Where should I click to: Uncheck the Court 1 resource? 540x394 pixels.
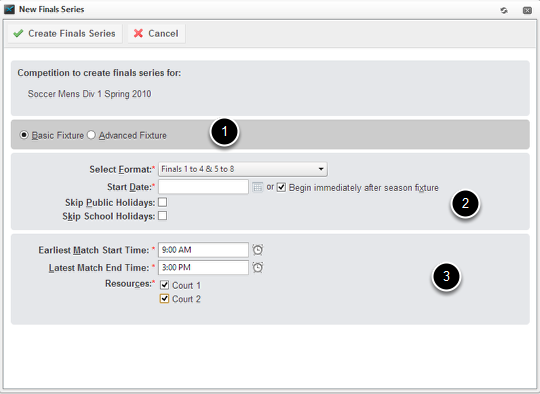(164, 285)
